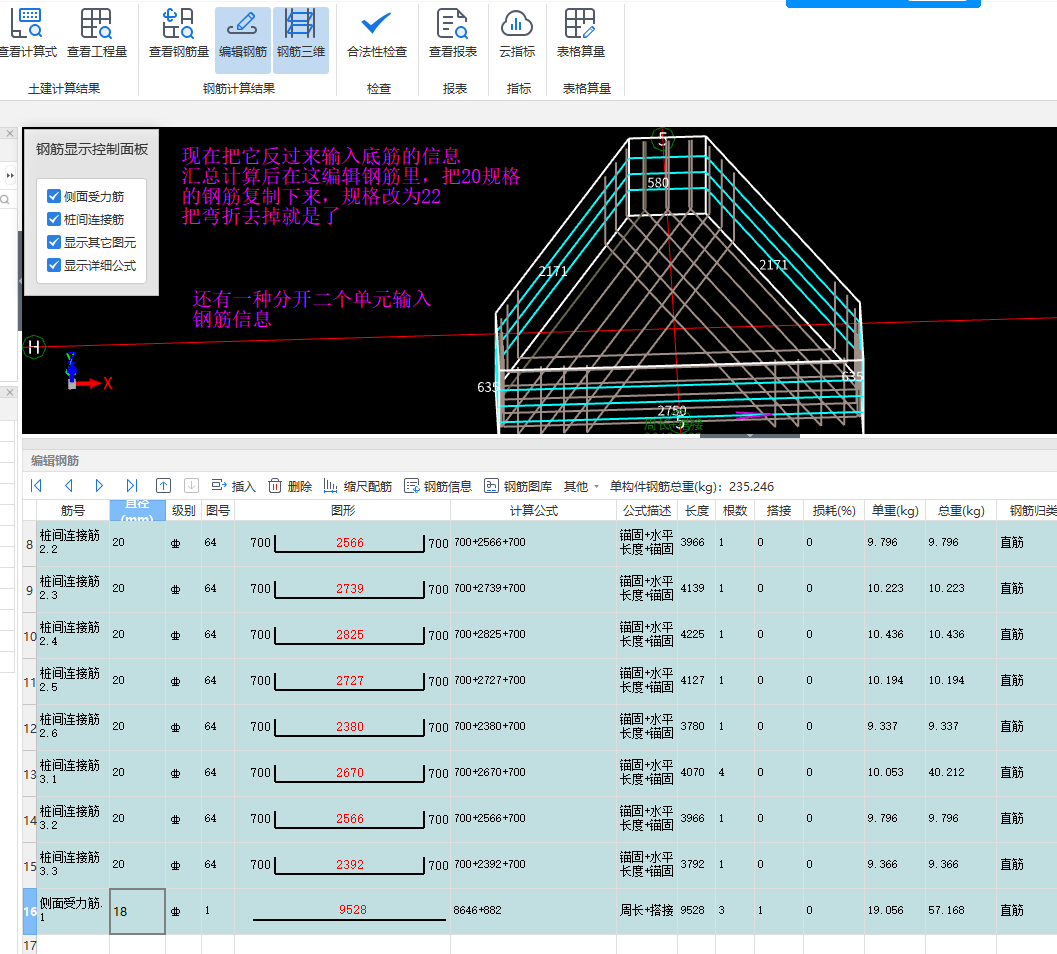Uncheck 侧面受力筋 checkbox
The width and height of the screenshot is (1057, 954).
54,196
